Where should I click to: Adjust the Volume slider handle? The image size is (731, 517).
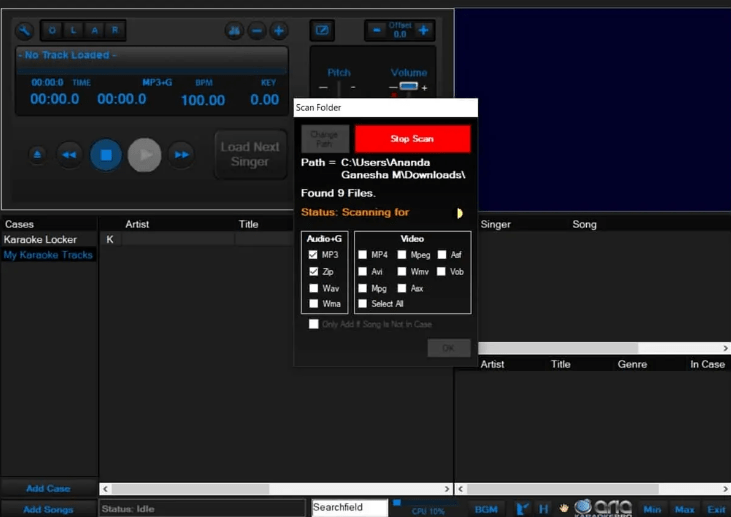(408, 86)
